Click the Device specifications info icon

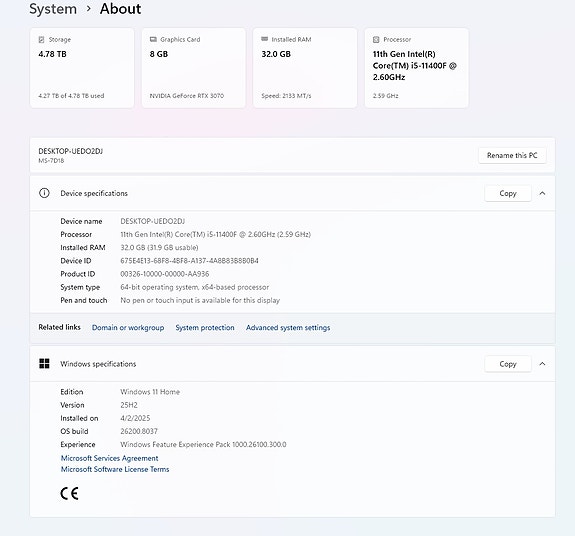[44, 193]
